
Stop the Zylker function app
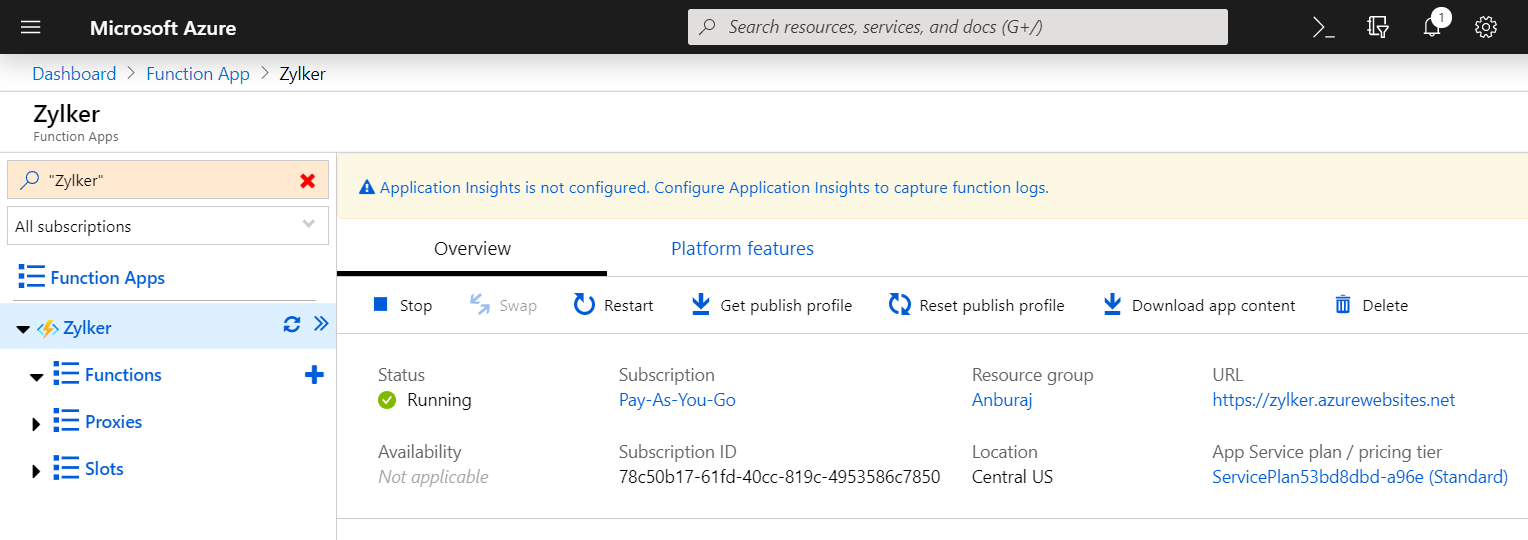click(x=402, y=305)
